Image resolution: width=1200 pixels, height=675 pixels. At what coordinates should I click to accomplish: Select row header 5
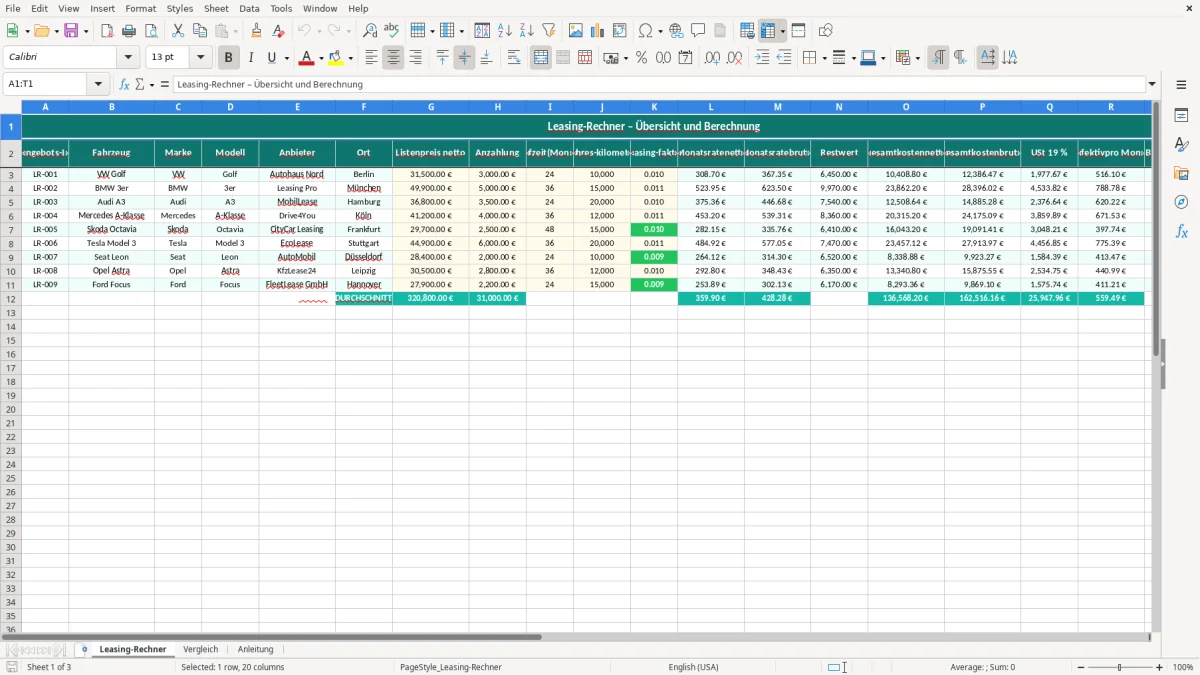click(x=11, y=202)
